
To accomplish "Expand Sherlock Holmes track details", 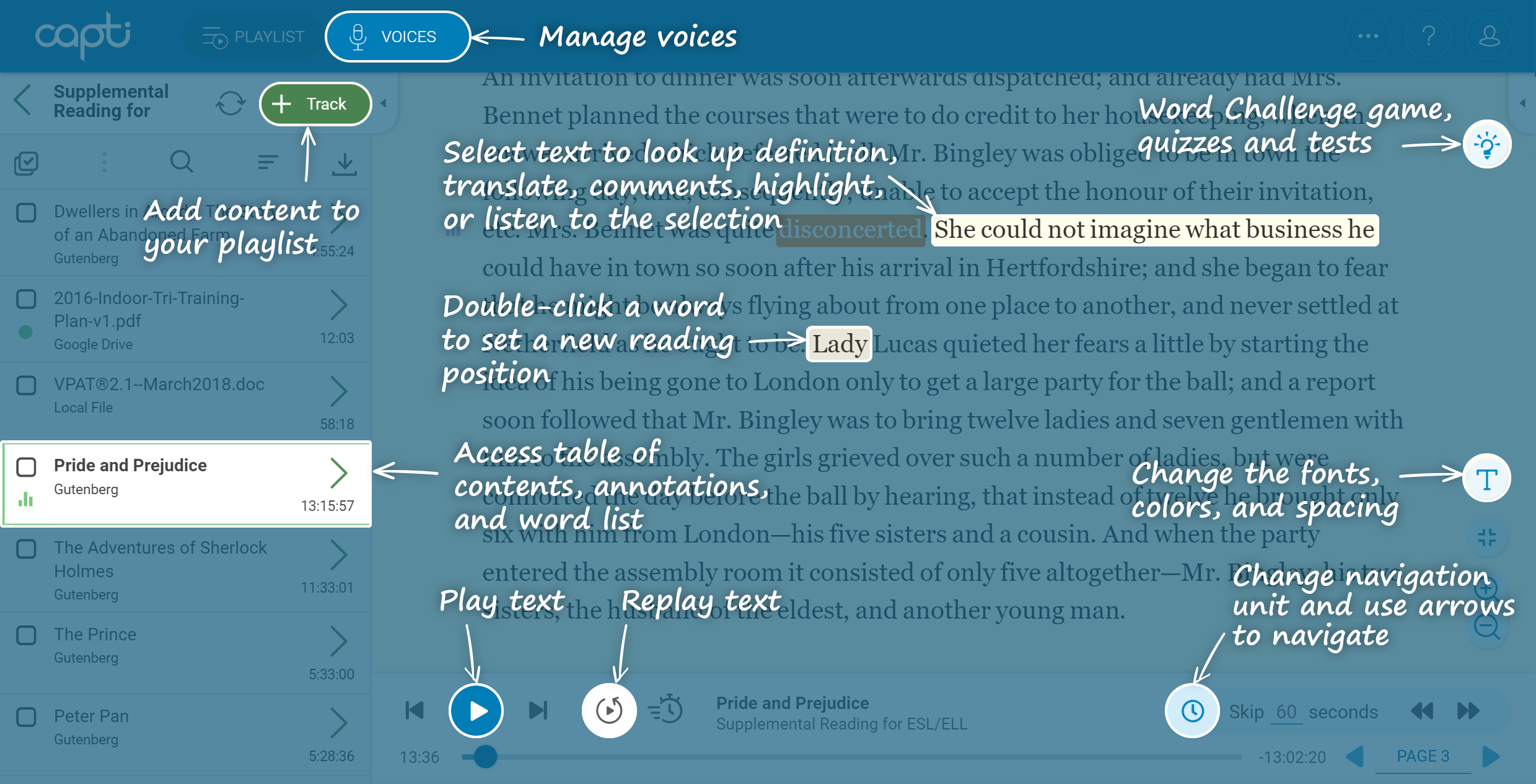I will 338,555.
